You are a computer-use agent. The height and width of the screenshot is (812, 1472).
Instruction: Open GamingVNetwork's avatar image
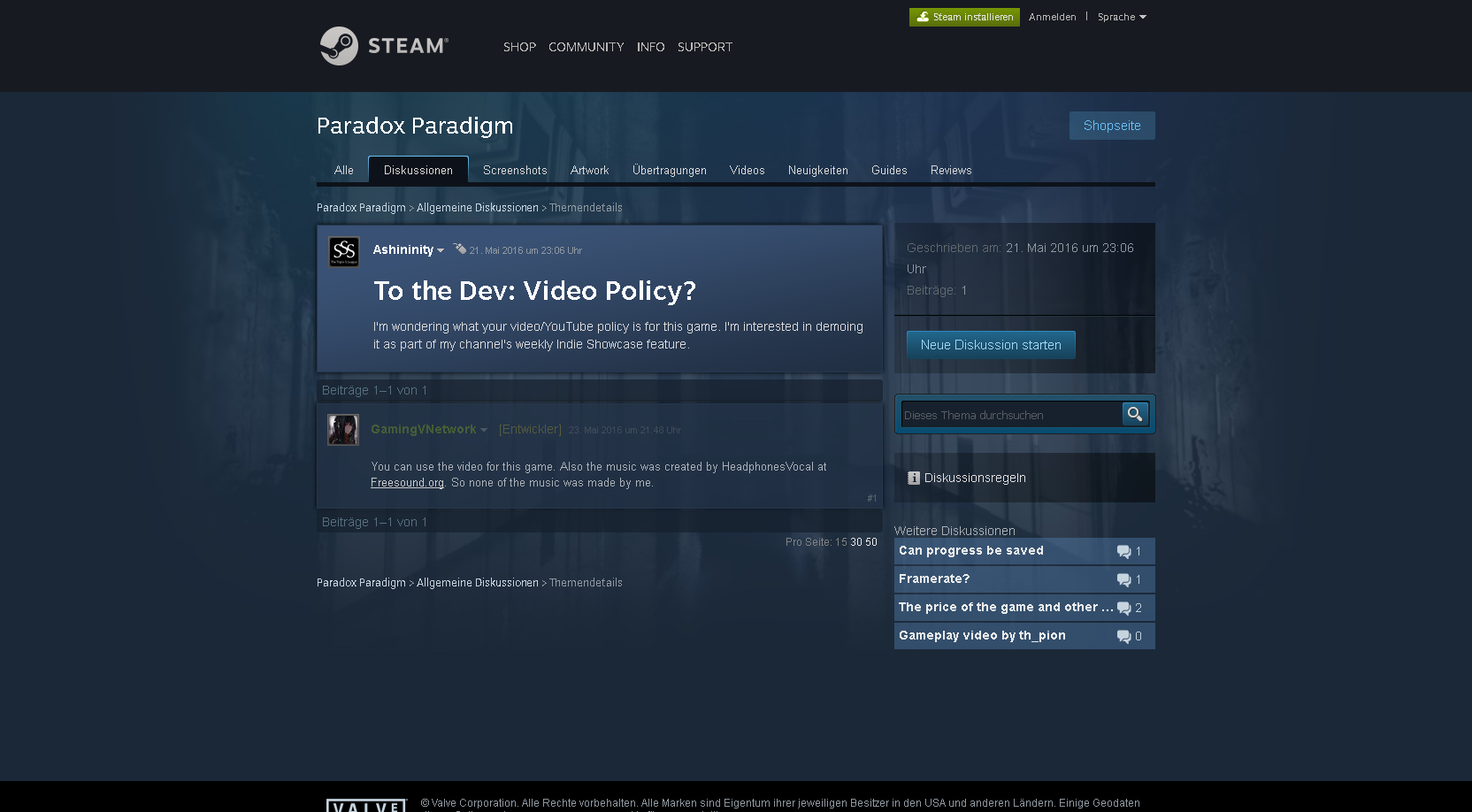click(343, 430)
